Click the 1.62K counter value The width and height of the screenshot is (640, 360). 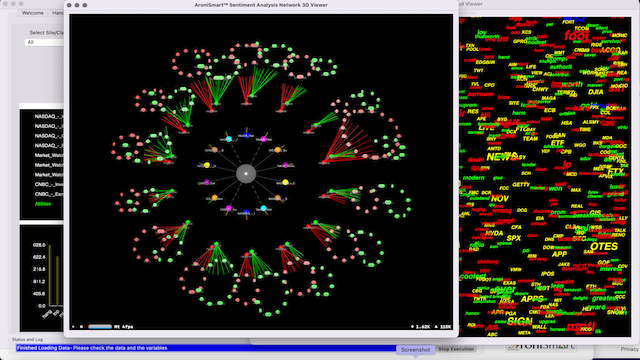click(423, 327)
